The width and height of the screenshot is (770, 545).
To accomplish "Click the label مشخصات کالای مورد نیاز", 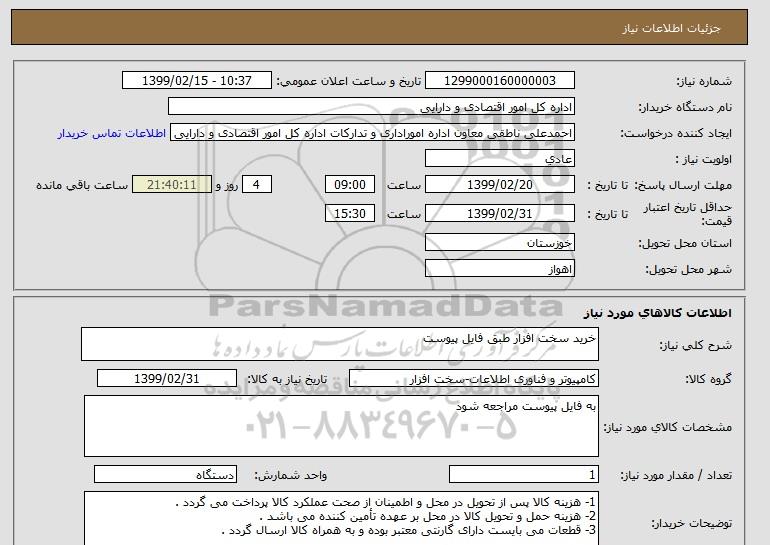I will 668,427.
